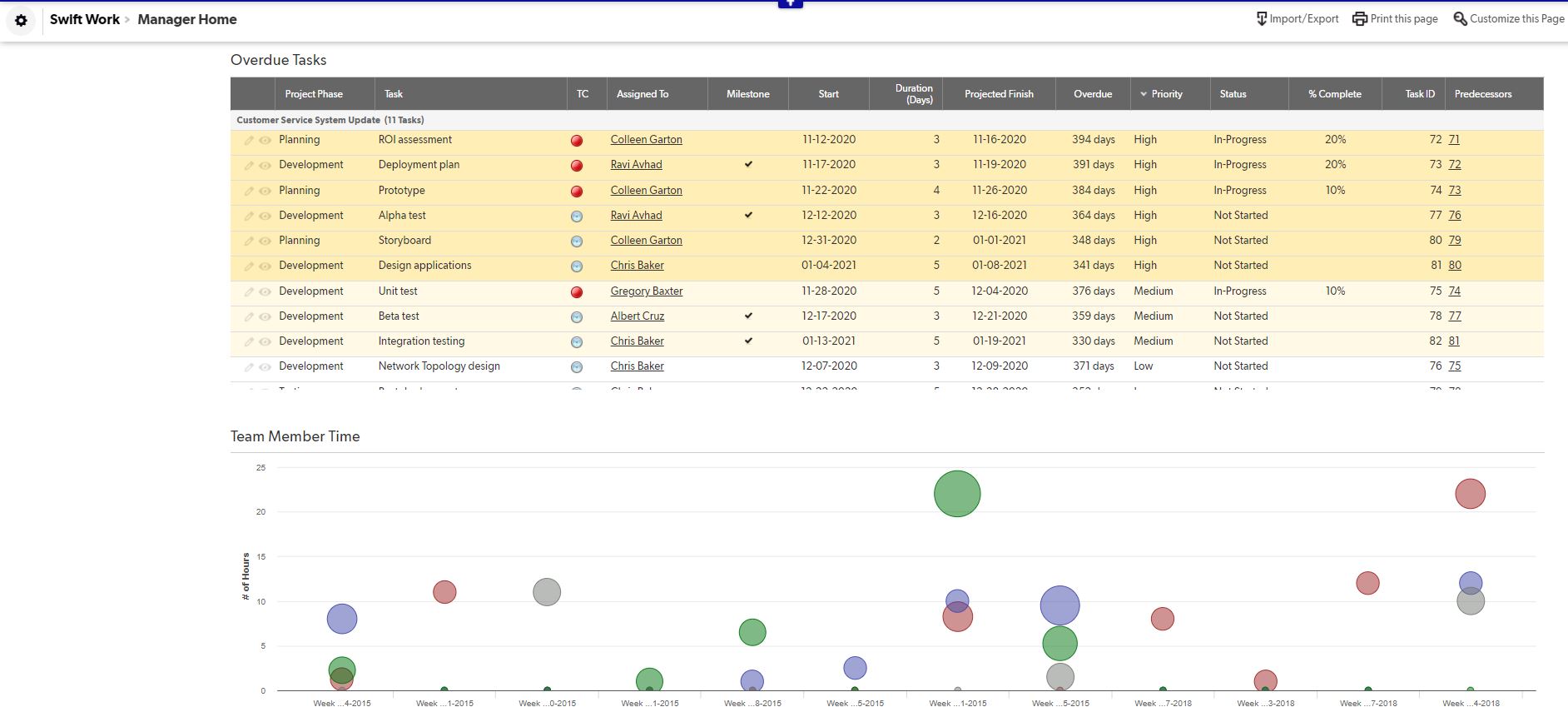The height and width of the screenshot is (712, 1568).
Task: Toggle Milestone checkmark for Integration testing
Action: point(748,341)
